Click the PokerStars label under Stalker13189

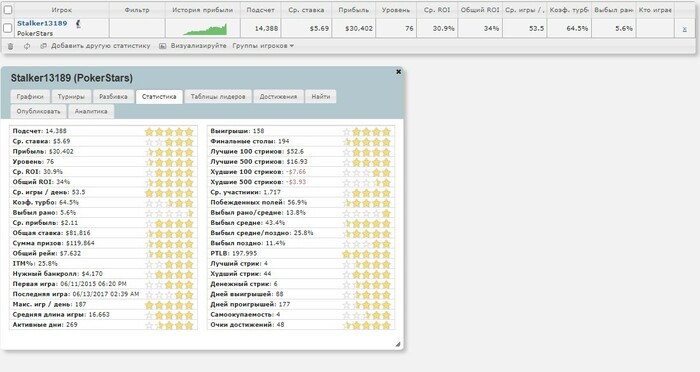click(x=35, y=33)
